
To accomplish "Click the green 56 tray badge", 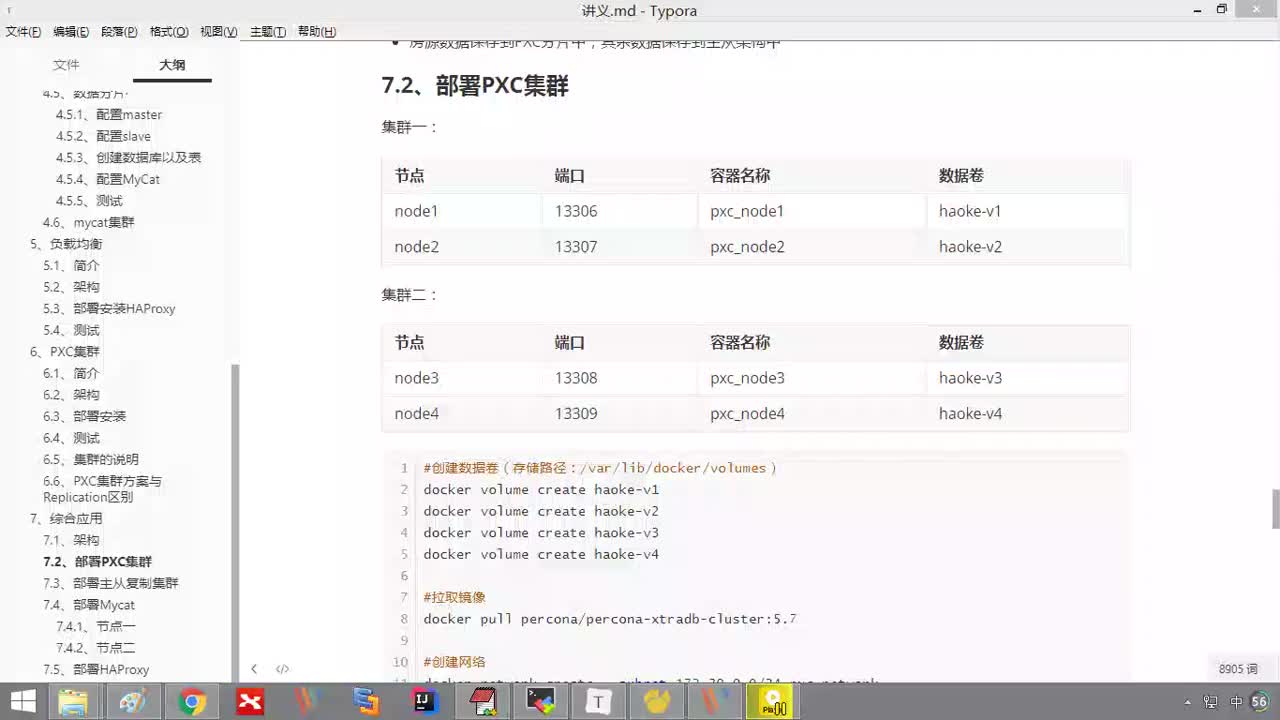I will pyautogui.click(x=1259, y=702).
